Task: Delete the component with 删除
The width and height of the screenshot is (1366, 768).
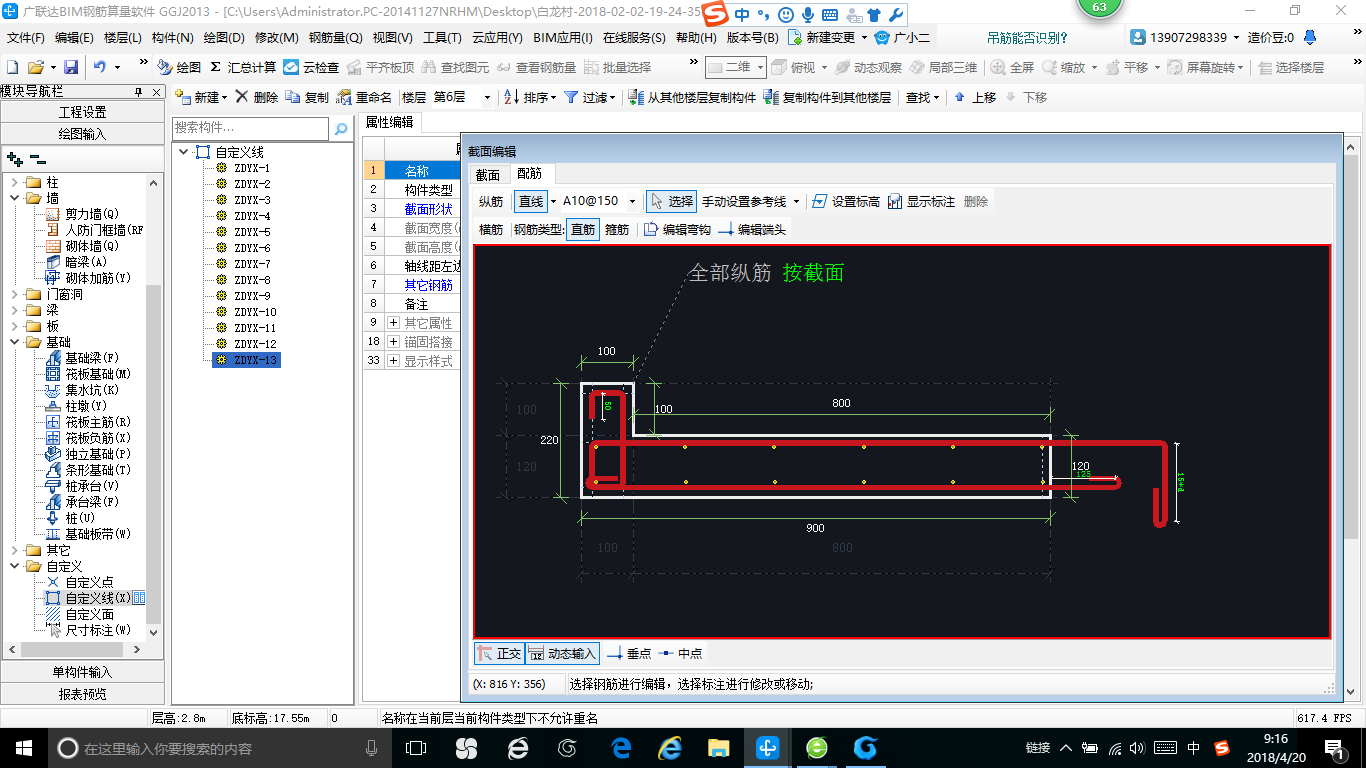Action: tap(258, 97)
